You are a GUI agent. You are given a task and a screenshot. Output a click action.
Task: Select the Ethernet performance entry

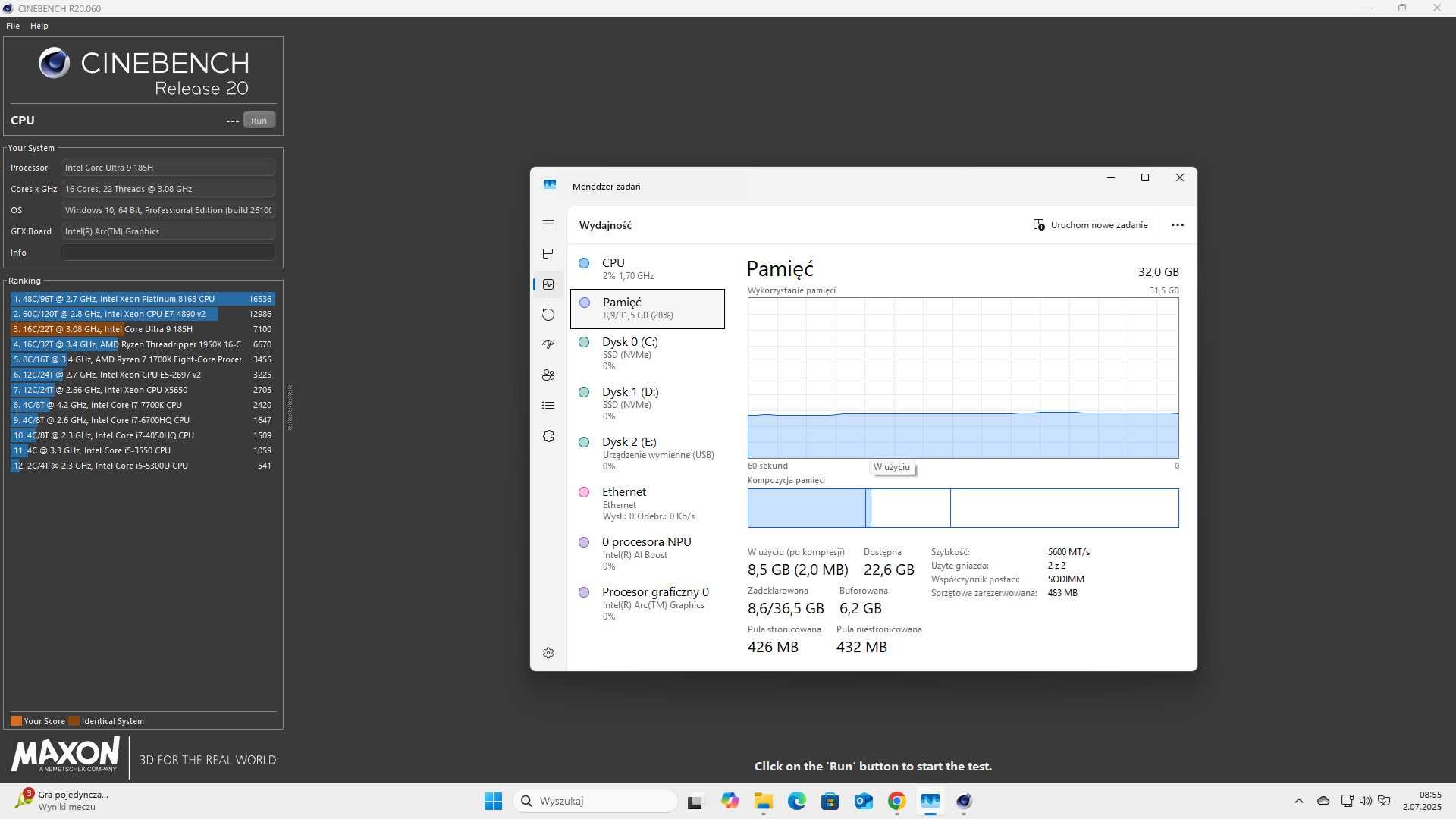pyautogui.click(x=648, y=504)
